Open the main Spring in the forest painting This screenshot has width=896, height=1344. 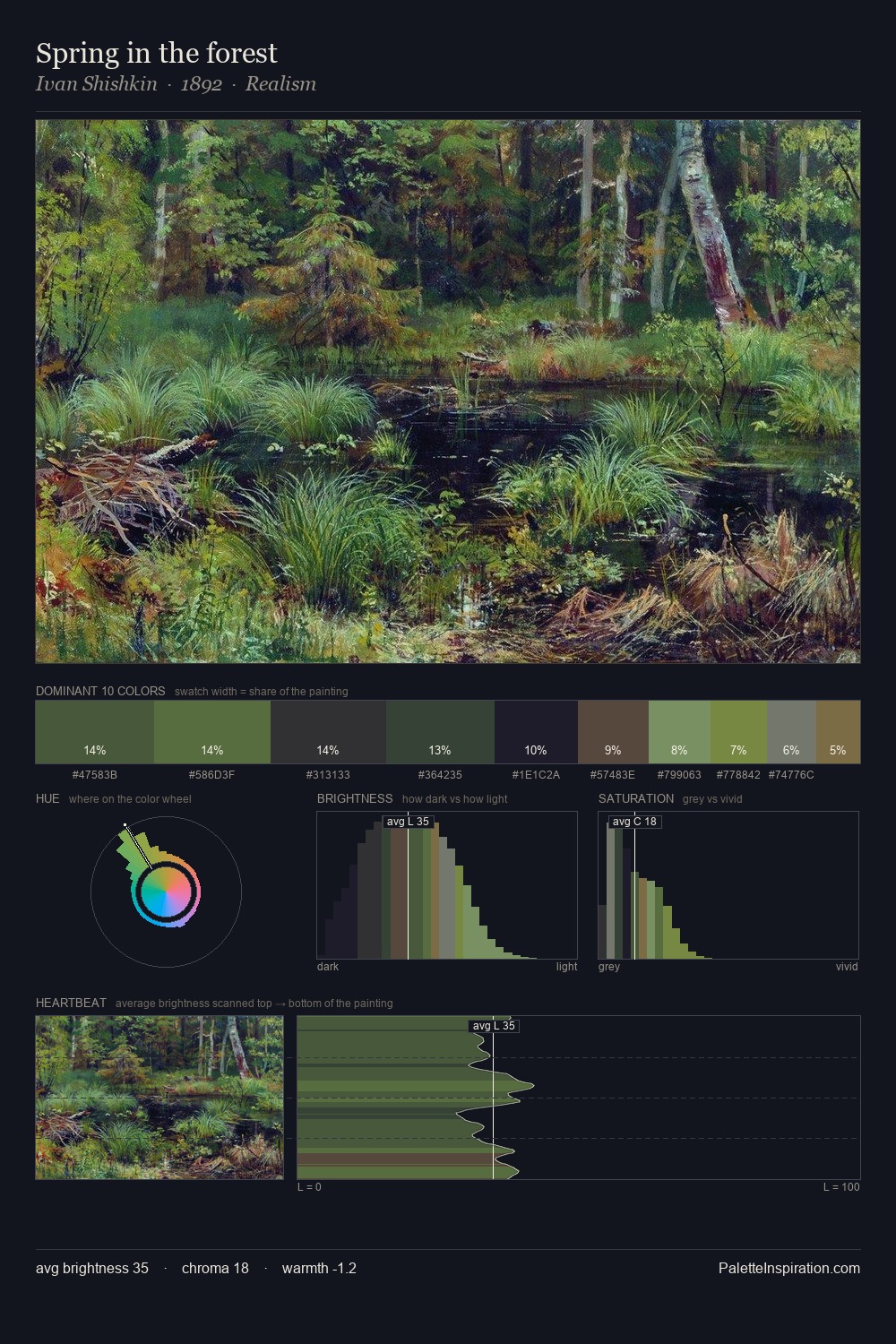[448, 392]
